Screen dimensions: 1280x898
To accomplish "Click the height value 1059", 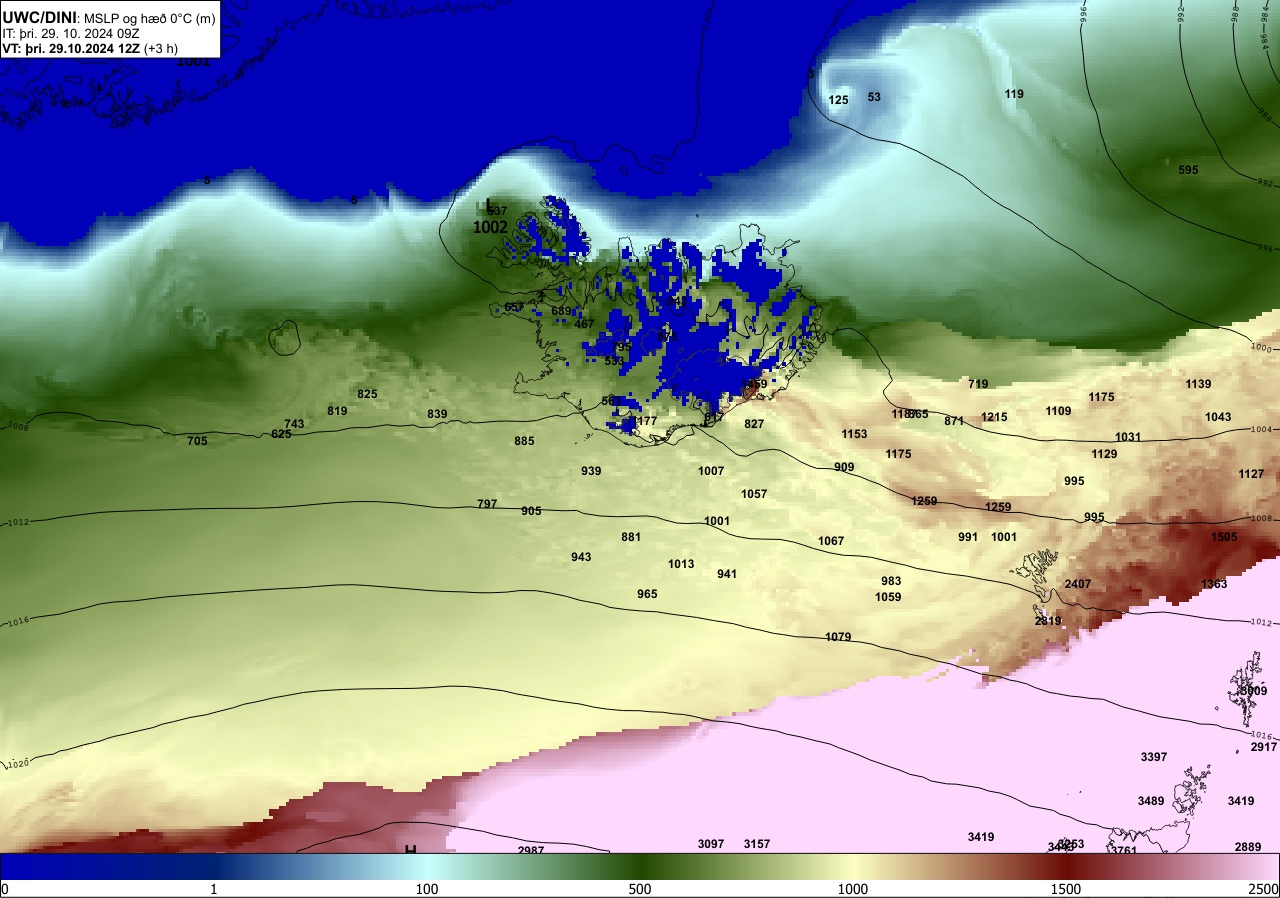I will point(888,597).
